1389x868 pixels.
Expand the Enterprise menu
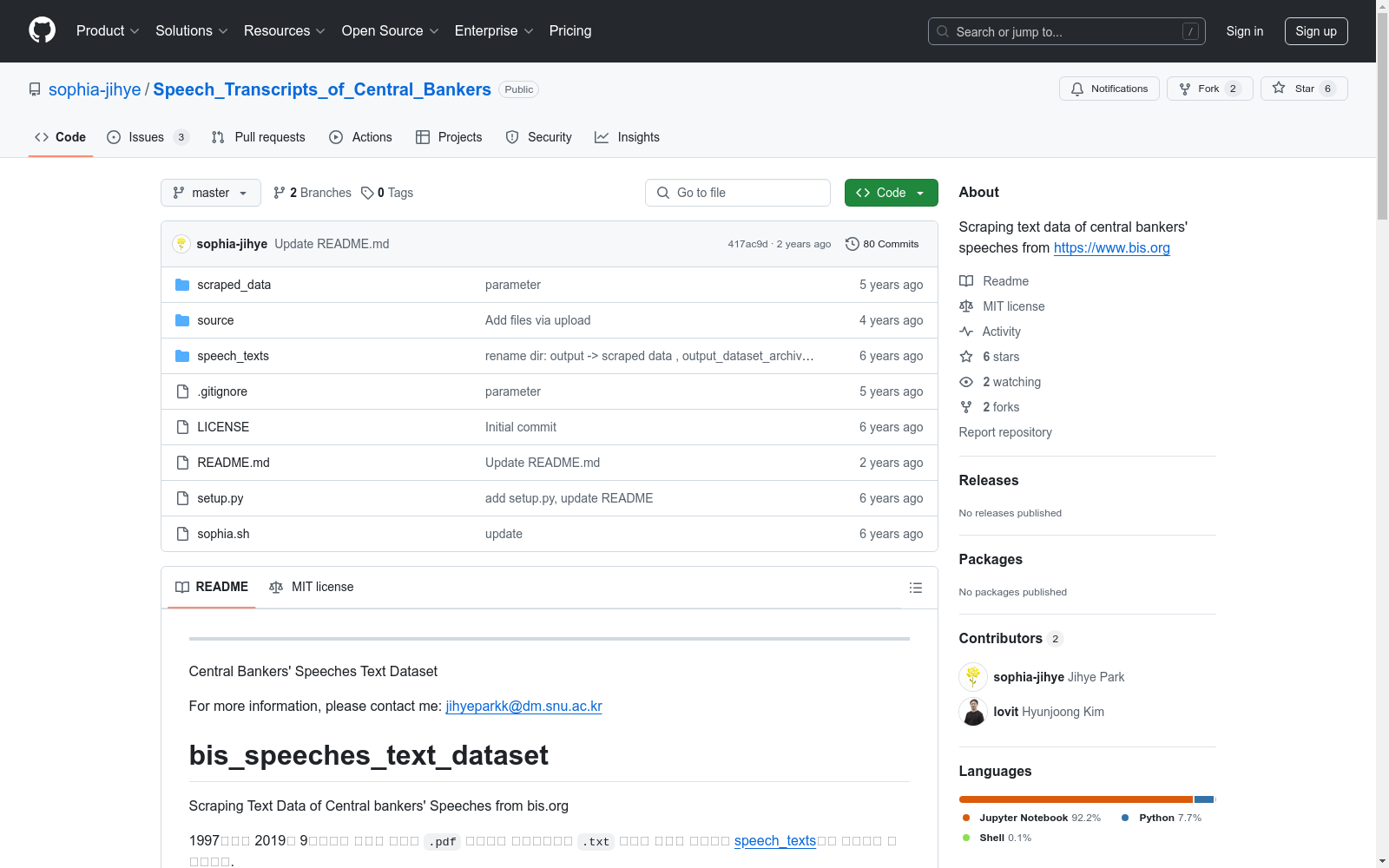494,31
